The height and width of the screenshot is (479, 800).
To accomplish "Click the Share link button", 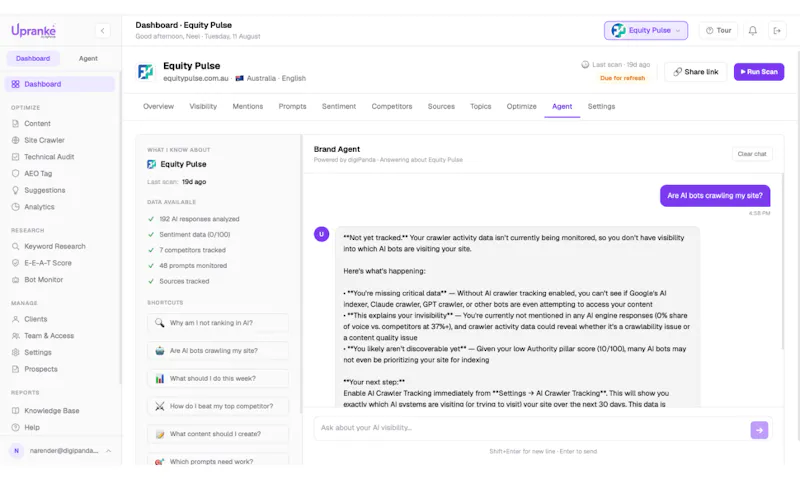I will pyautogui.click(x=695, y=72).
